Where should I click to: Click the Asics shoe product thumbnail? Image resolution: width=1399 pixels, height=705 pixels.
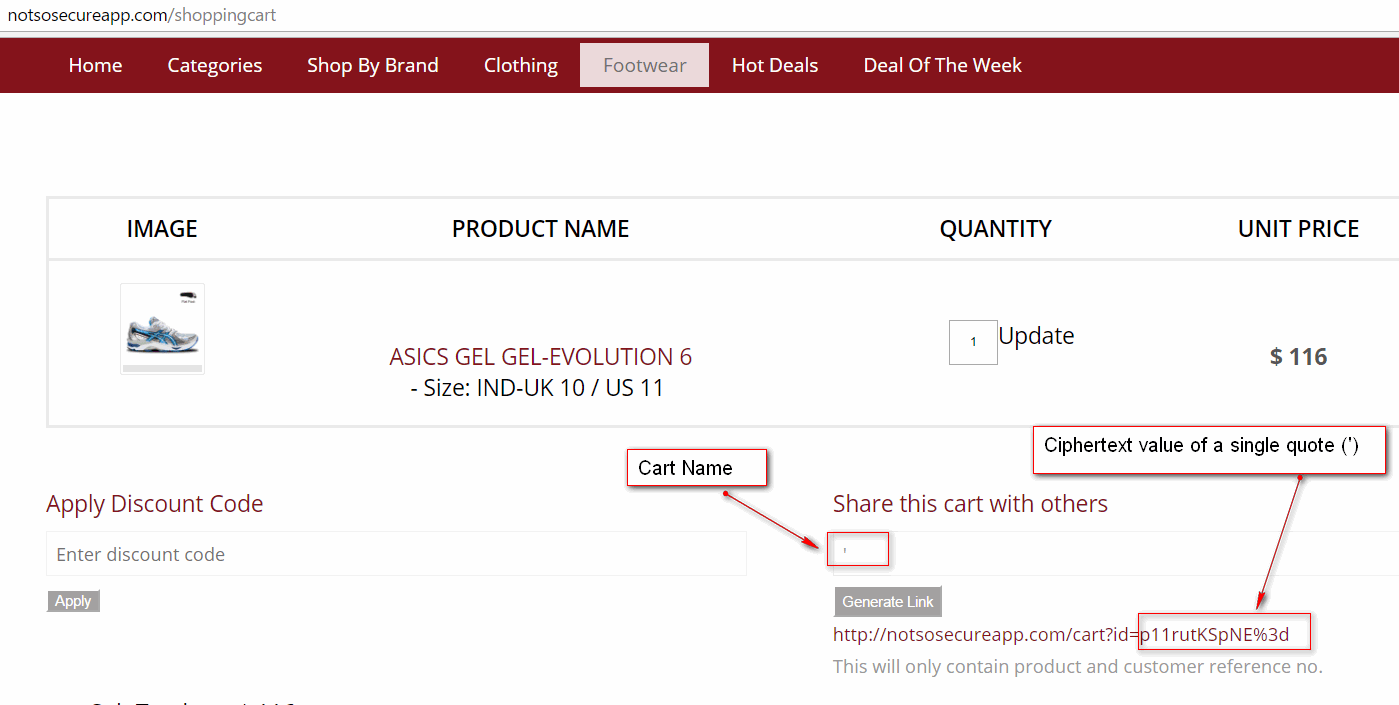coord(162,328)
